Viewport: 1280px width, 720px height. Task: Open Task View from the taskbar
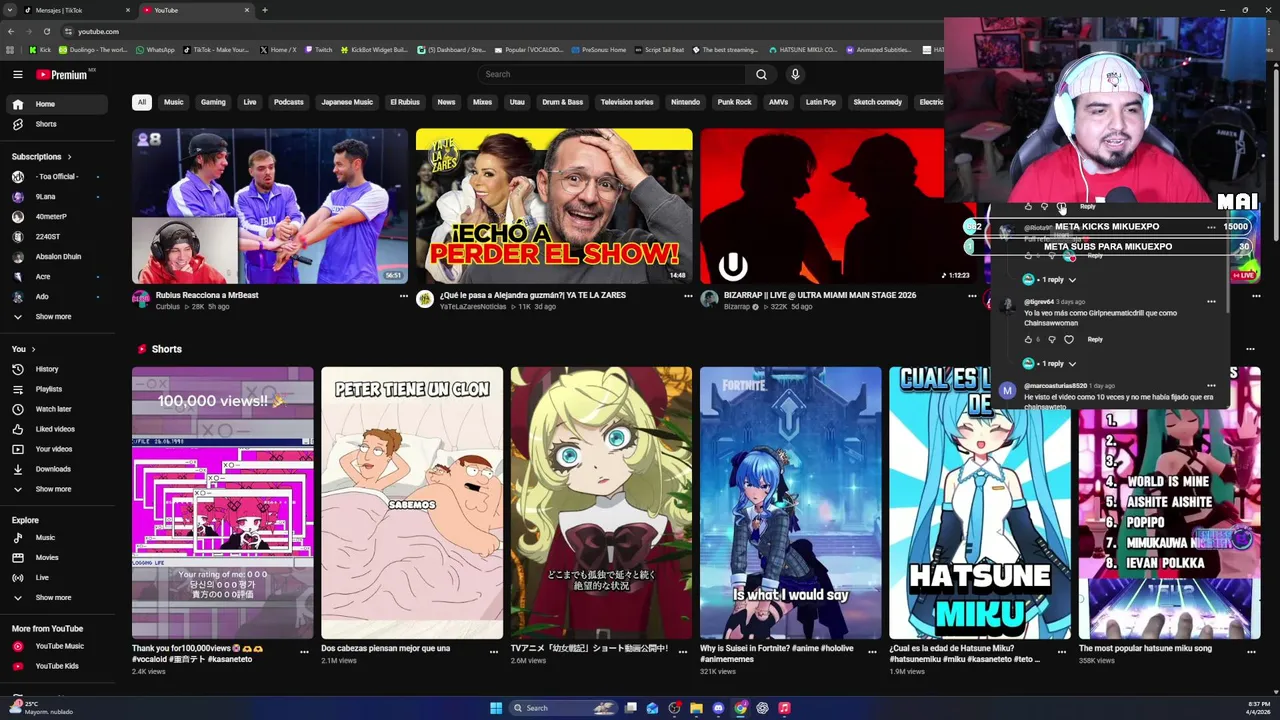tap(631, 708)
